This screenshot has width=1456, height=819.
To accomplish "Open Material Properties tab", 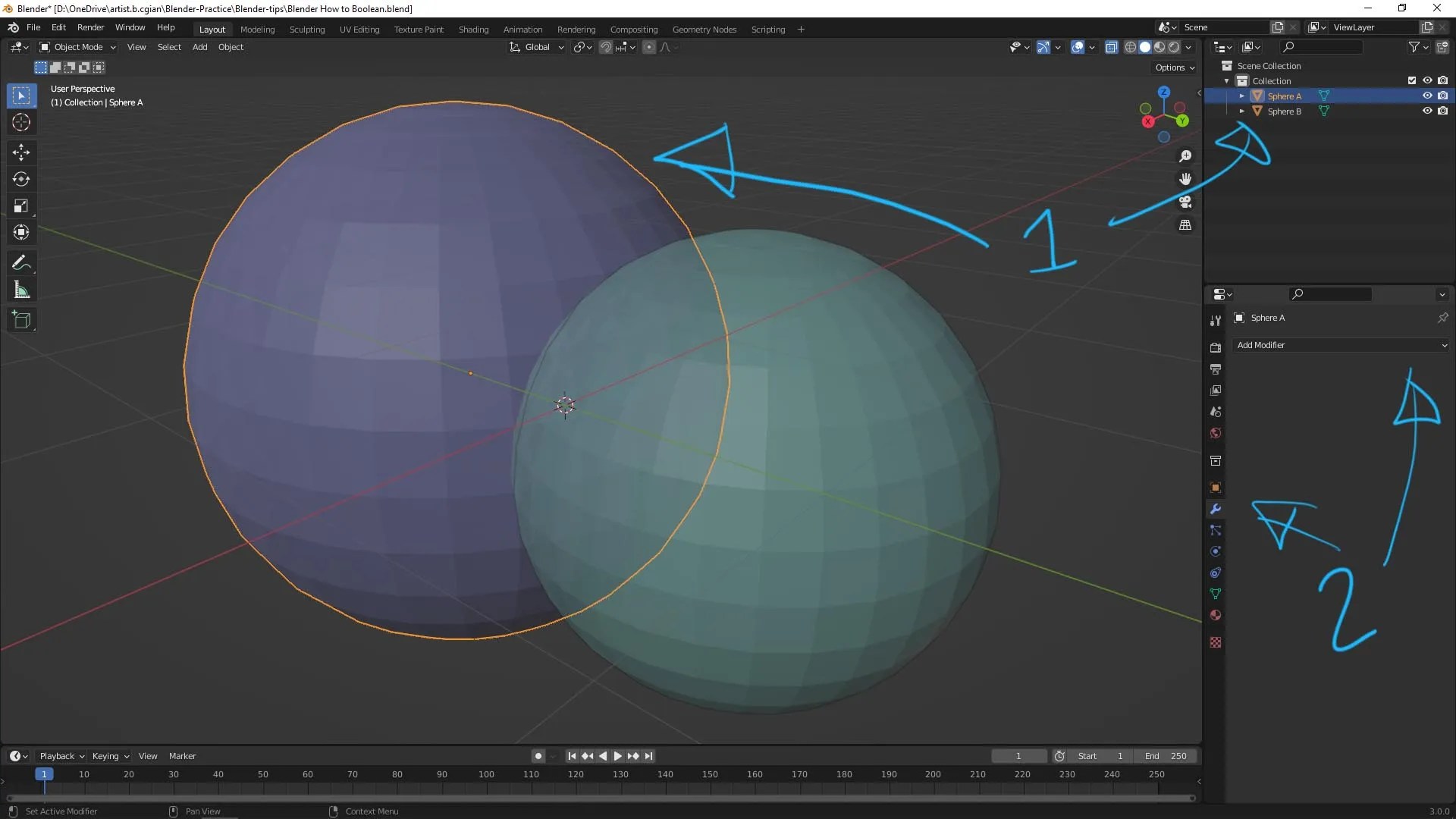I will click(1216, 616).
